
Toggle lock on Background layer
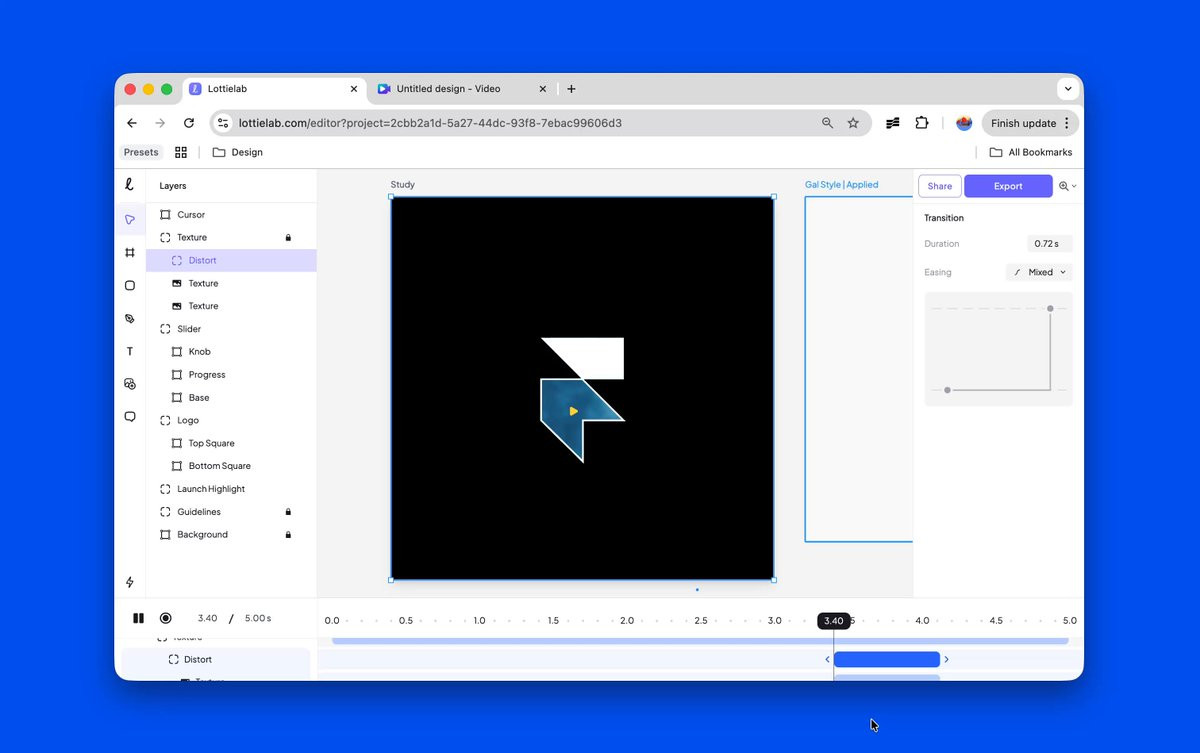click(288, 535)
